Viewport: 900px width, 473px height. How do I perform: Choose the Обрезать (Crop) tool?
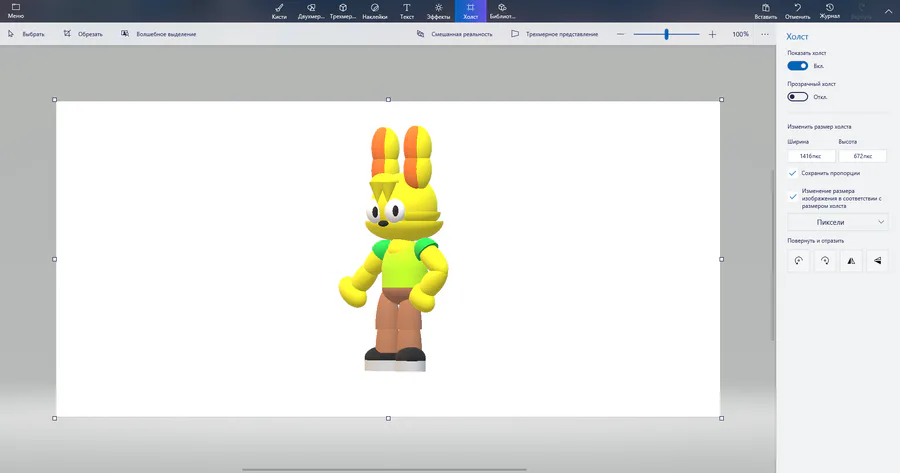[x=83, y=34]
